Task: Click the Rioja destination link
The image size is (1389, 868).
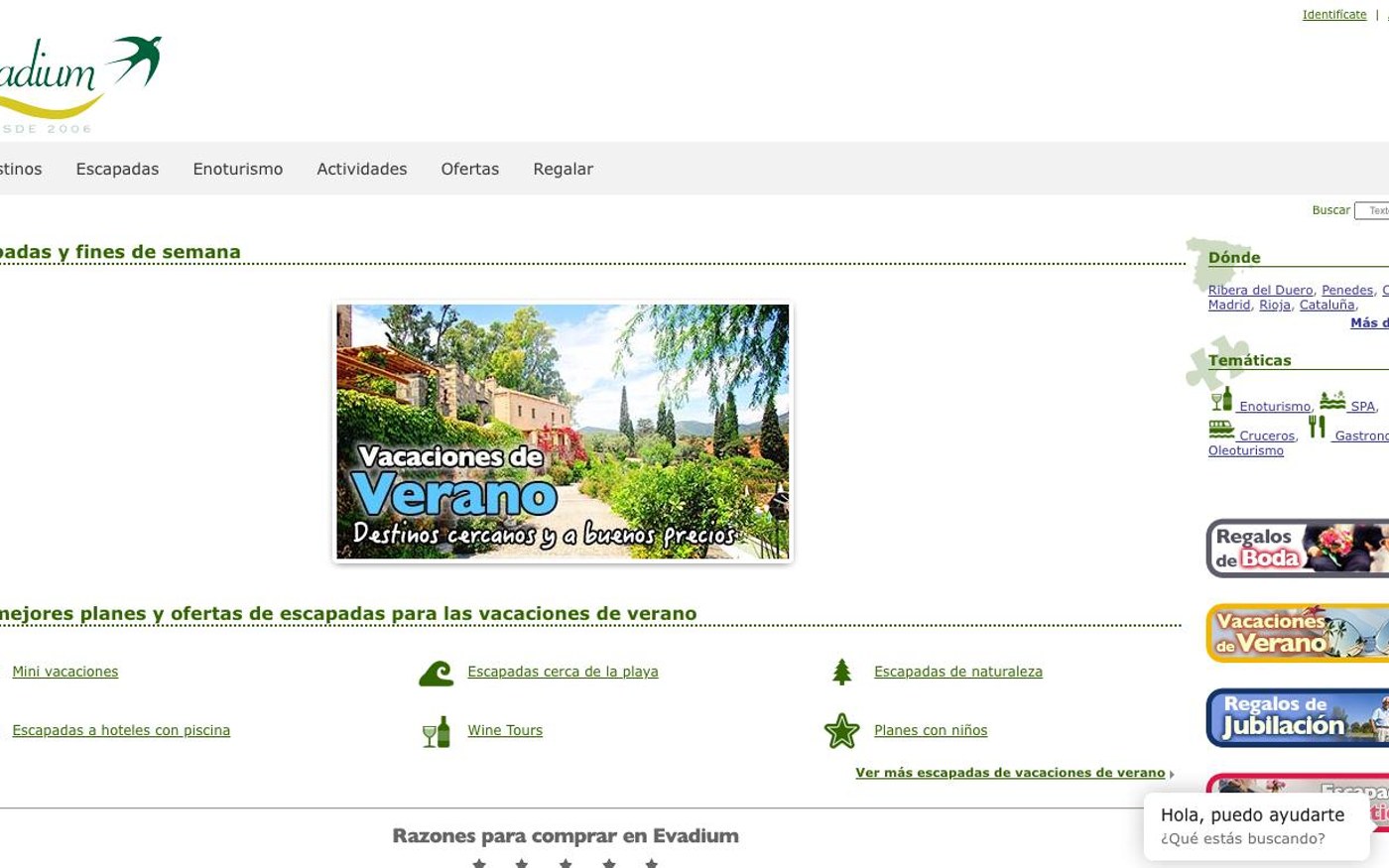Action: click(1275, 306)
